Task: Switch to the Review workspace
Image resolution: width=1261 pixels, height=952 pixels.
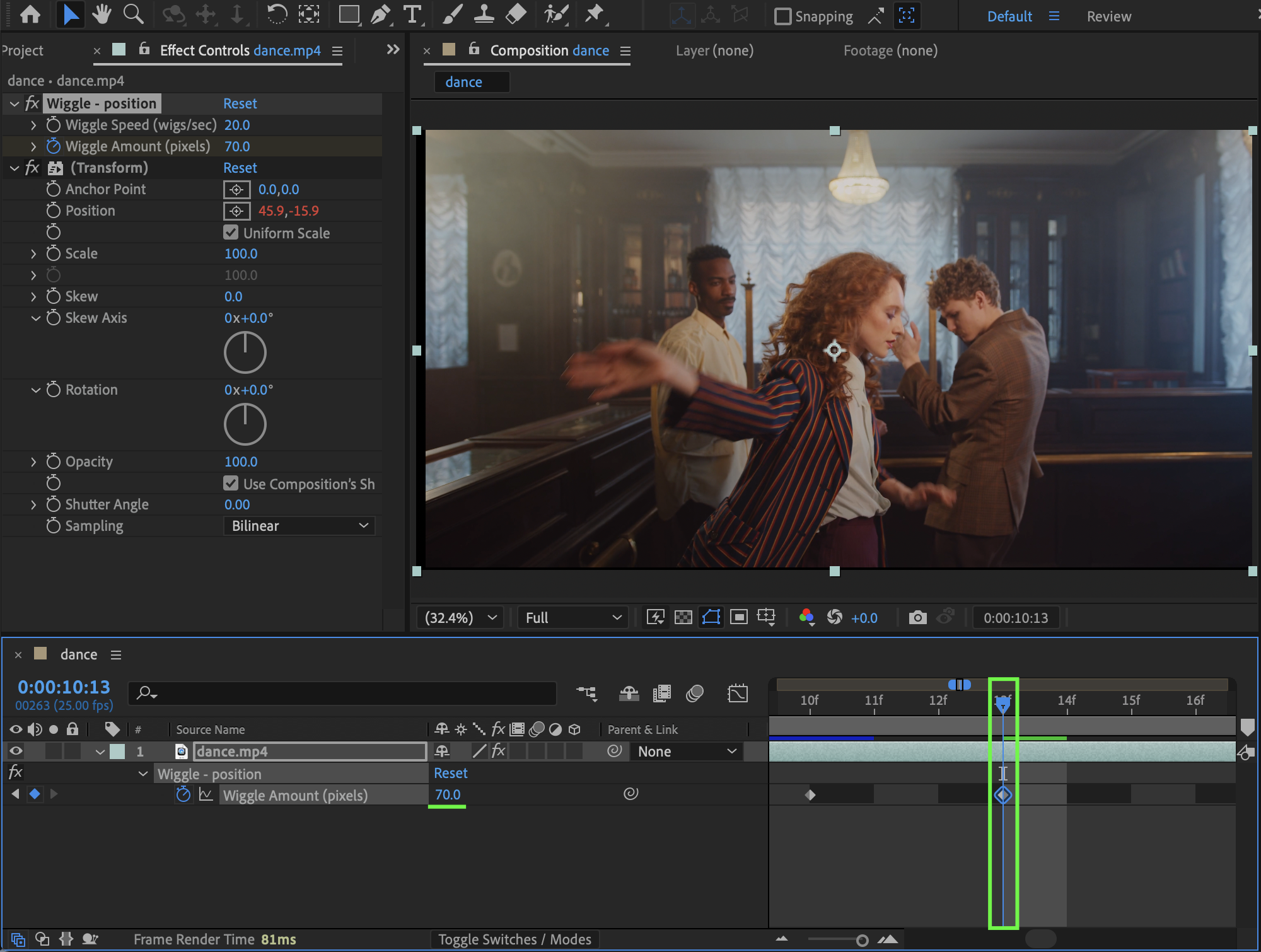Action: (x=1108, y=16)
